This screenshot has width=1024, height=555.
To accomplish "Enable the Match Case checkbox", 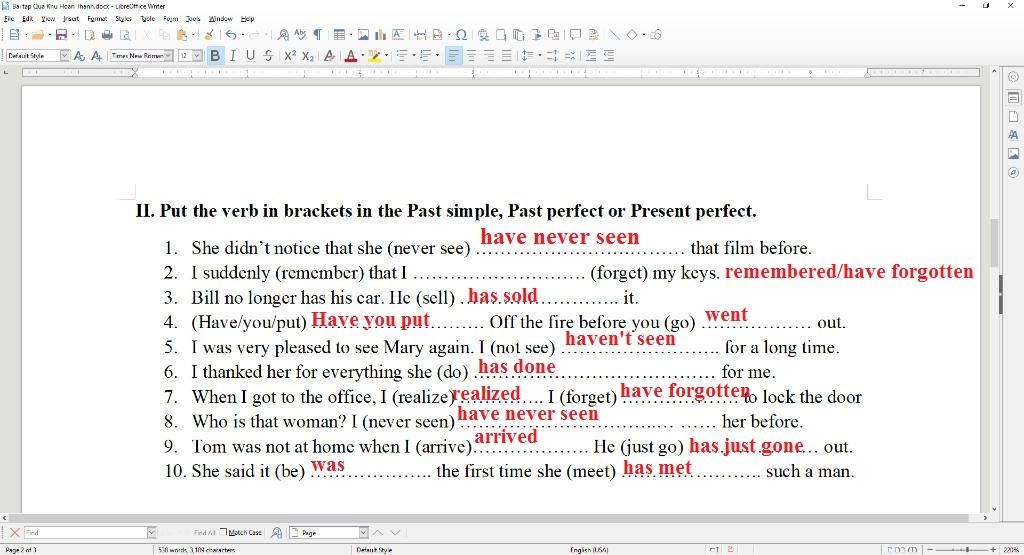I will click(223, 532).
